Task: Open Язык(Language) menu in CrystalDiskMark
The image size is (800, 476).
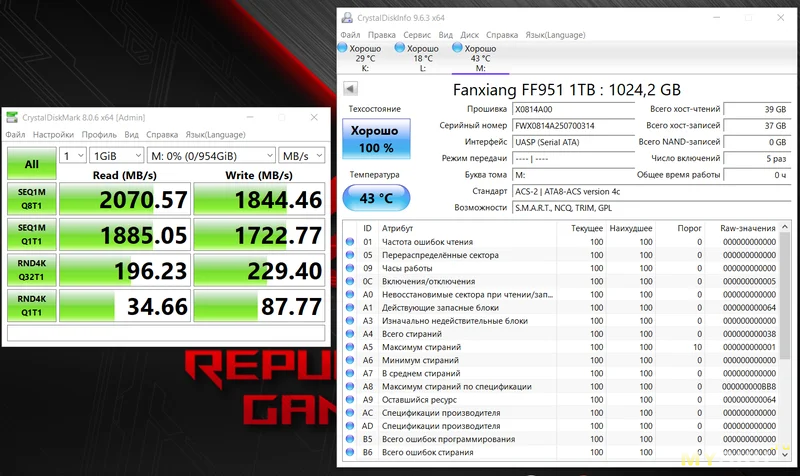Action: [215, 135]
